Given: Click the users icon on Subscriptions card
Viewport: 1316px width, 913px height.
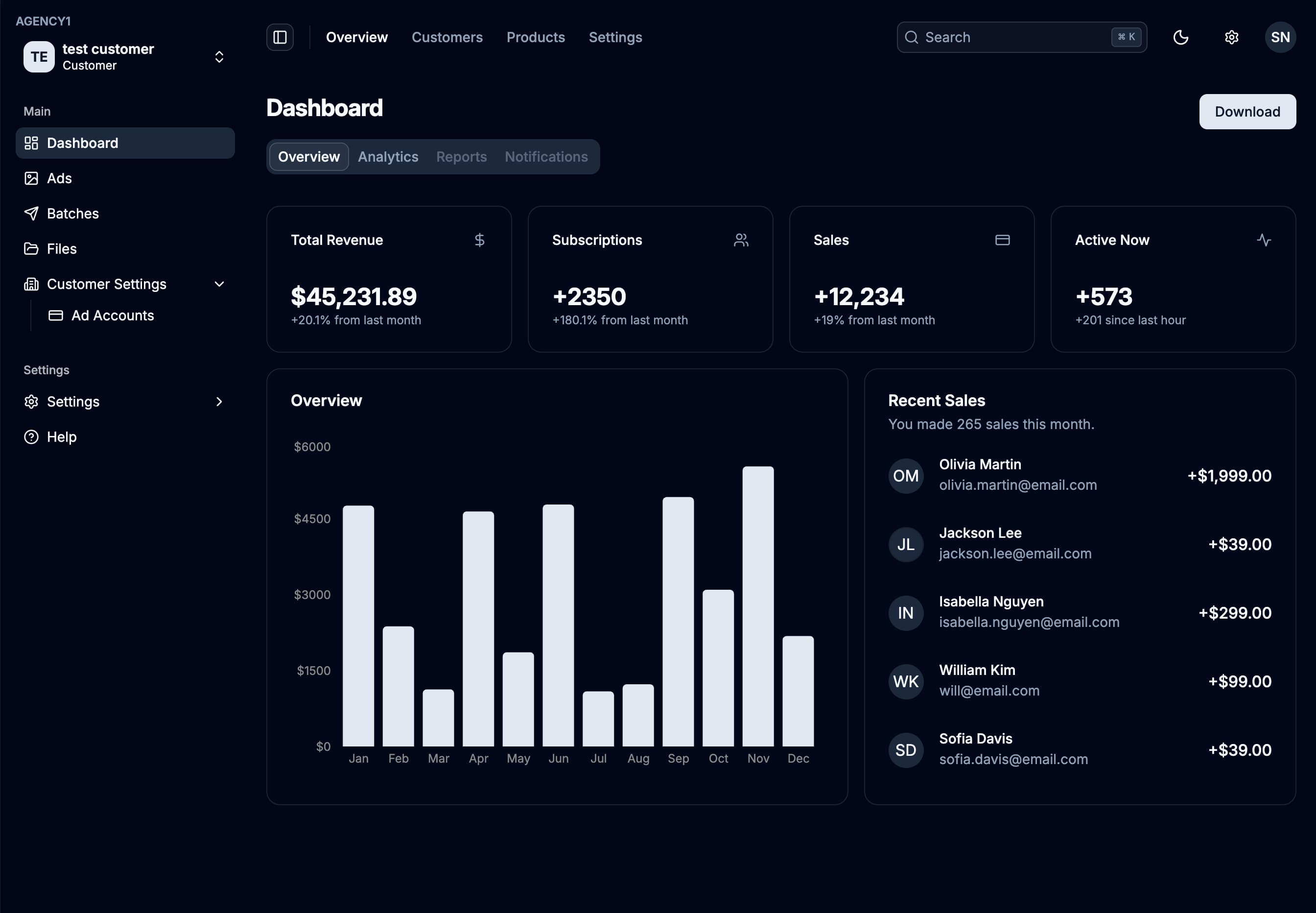Looking at the screenshot, I should coord(741,240).
